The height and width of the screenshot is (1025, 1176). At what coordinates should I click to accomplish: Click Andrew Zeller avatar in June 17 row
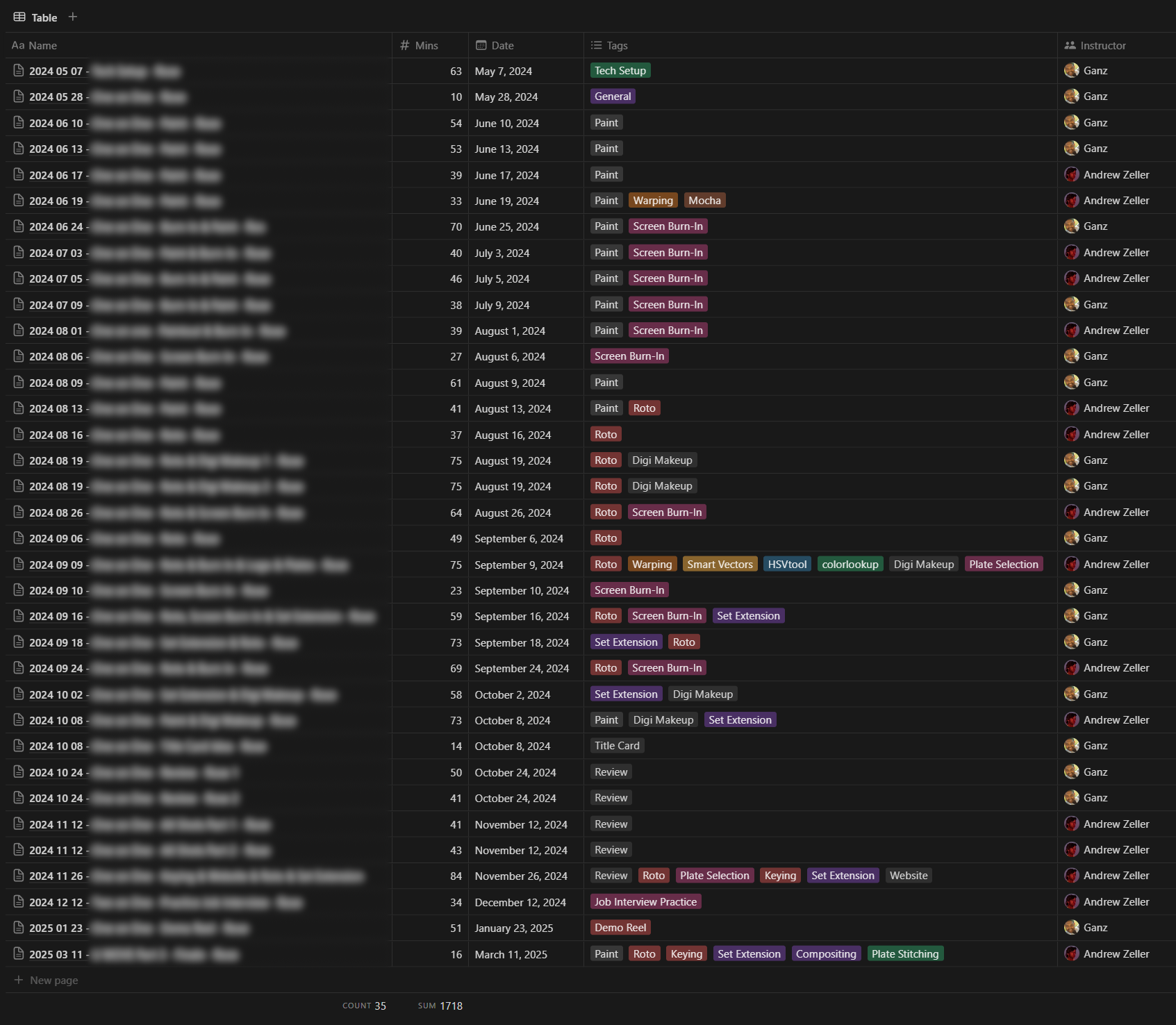tap(1072, 175)
